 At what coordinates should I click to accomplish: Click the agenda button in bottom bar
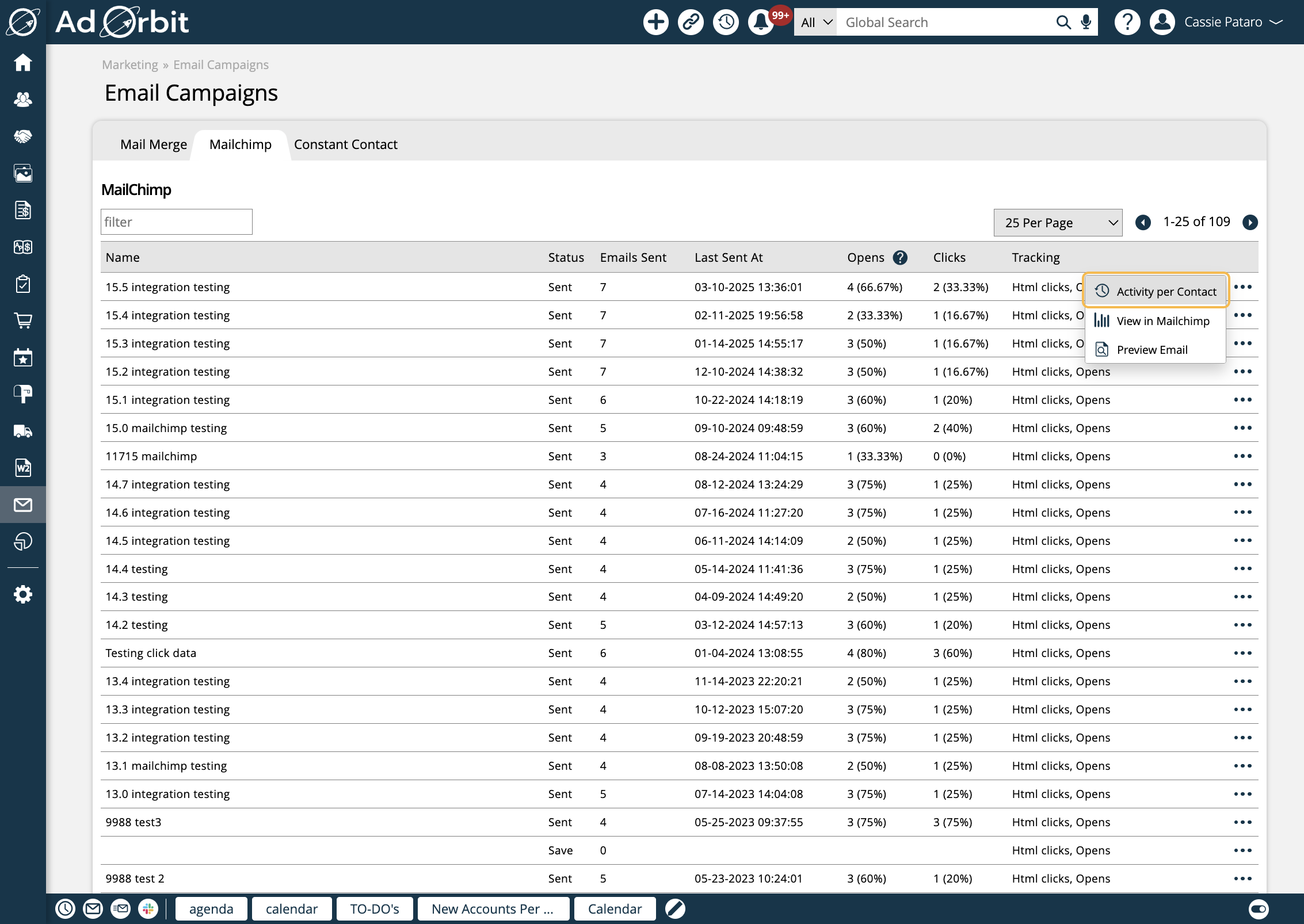pyautogui.click(x=211, y=909)
